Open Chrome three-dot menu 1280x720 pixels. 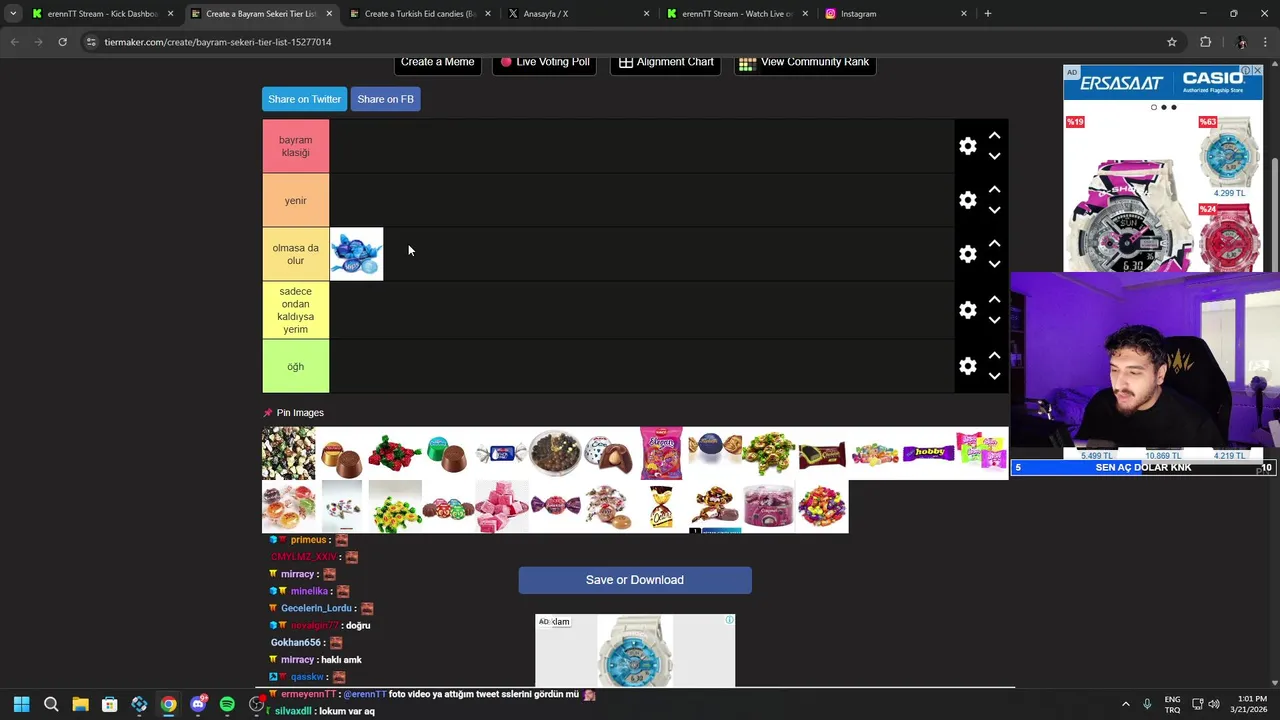[x=1266, y=42]
